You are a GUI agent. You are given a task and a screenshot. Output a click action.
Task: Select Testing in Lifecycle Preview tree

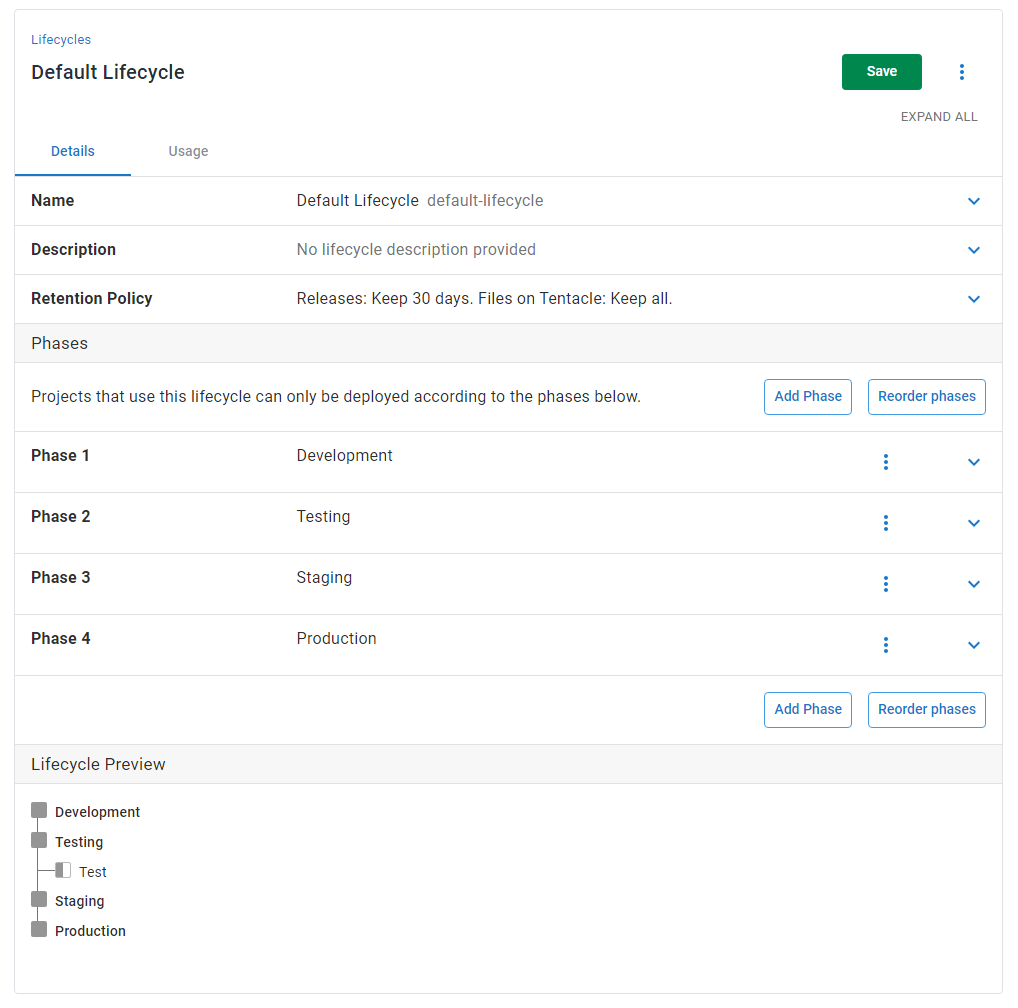pos(79,842)
